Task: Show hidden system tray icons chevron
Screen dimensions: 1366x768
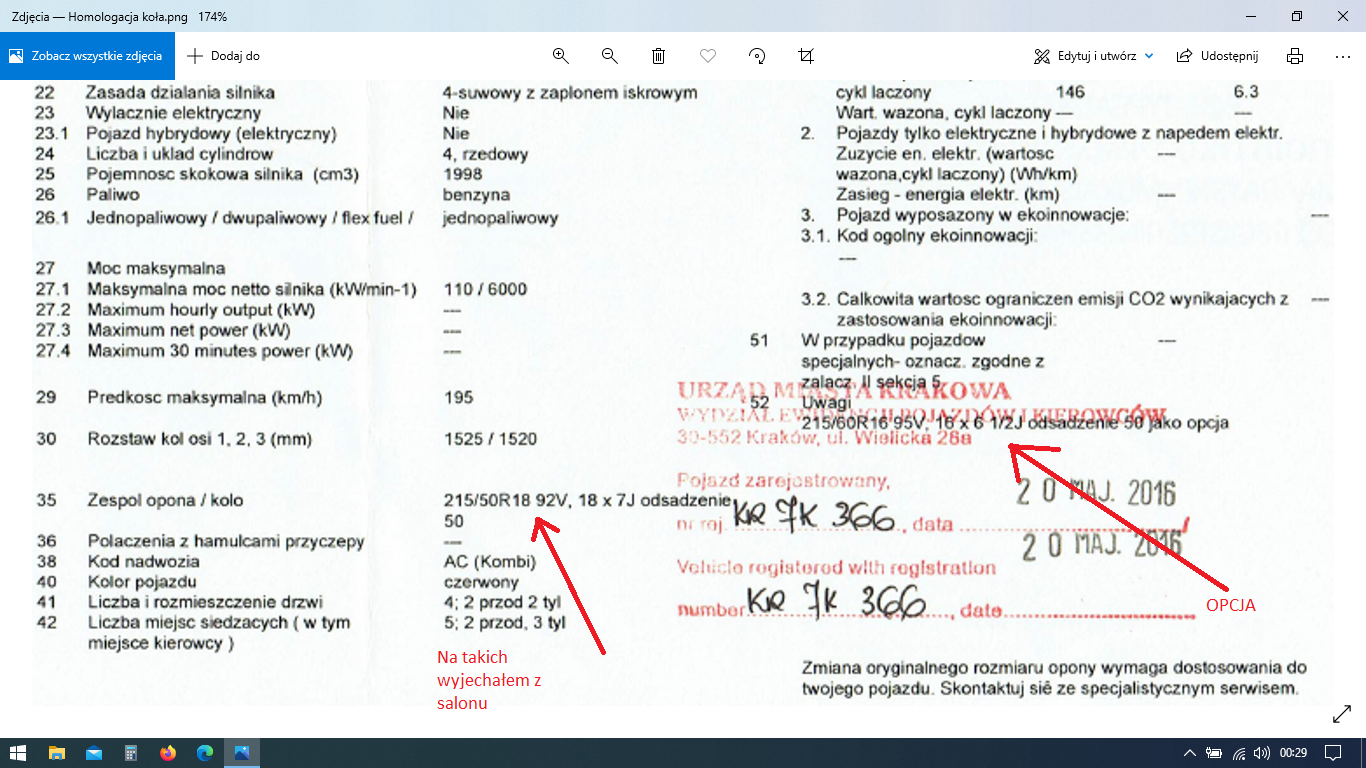Action: (1189, 753)
